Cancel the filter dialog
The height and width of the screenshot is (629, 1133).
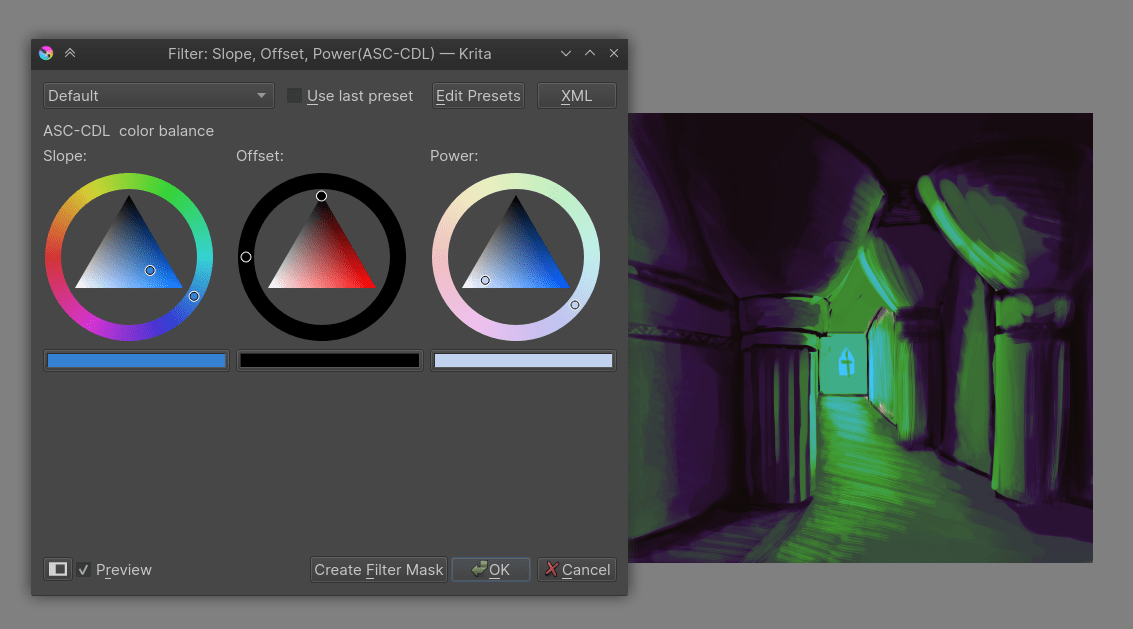point(576,569)
